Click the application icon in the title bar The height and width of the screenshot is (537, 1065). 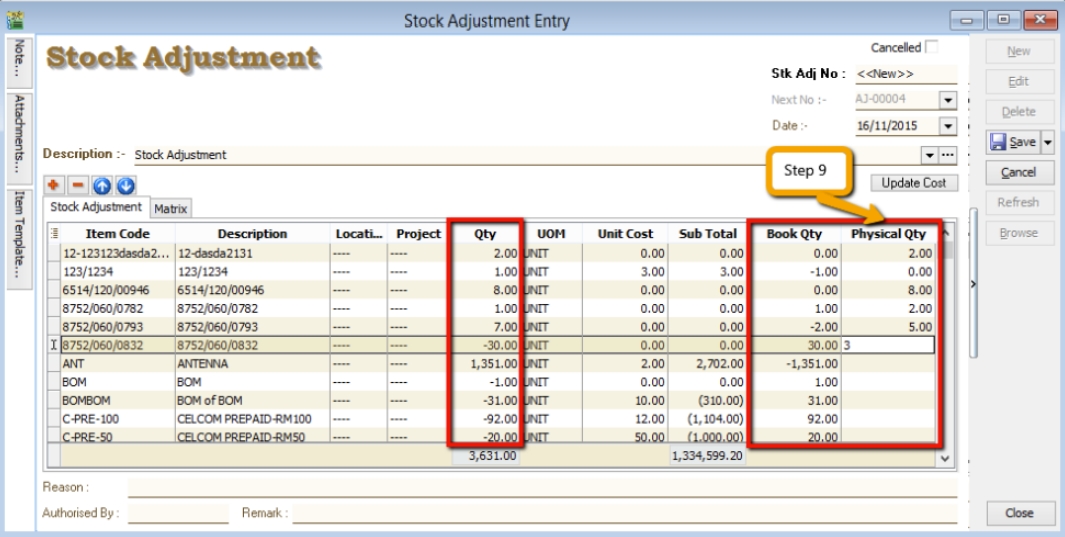coord(14,19)
